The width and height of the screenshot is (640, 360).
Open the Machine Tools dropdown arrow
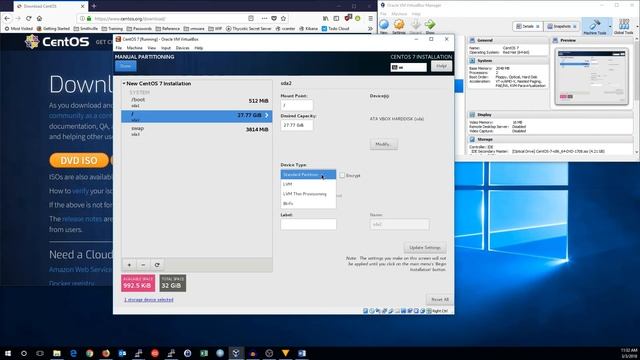point(610,27)
